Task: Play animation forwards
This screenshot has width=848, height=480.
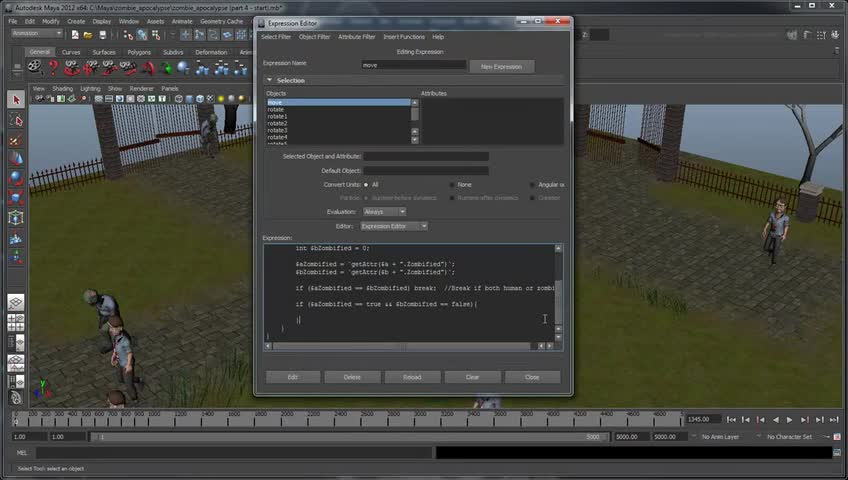Action: tap(790, 419)
